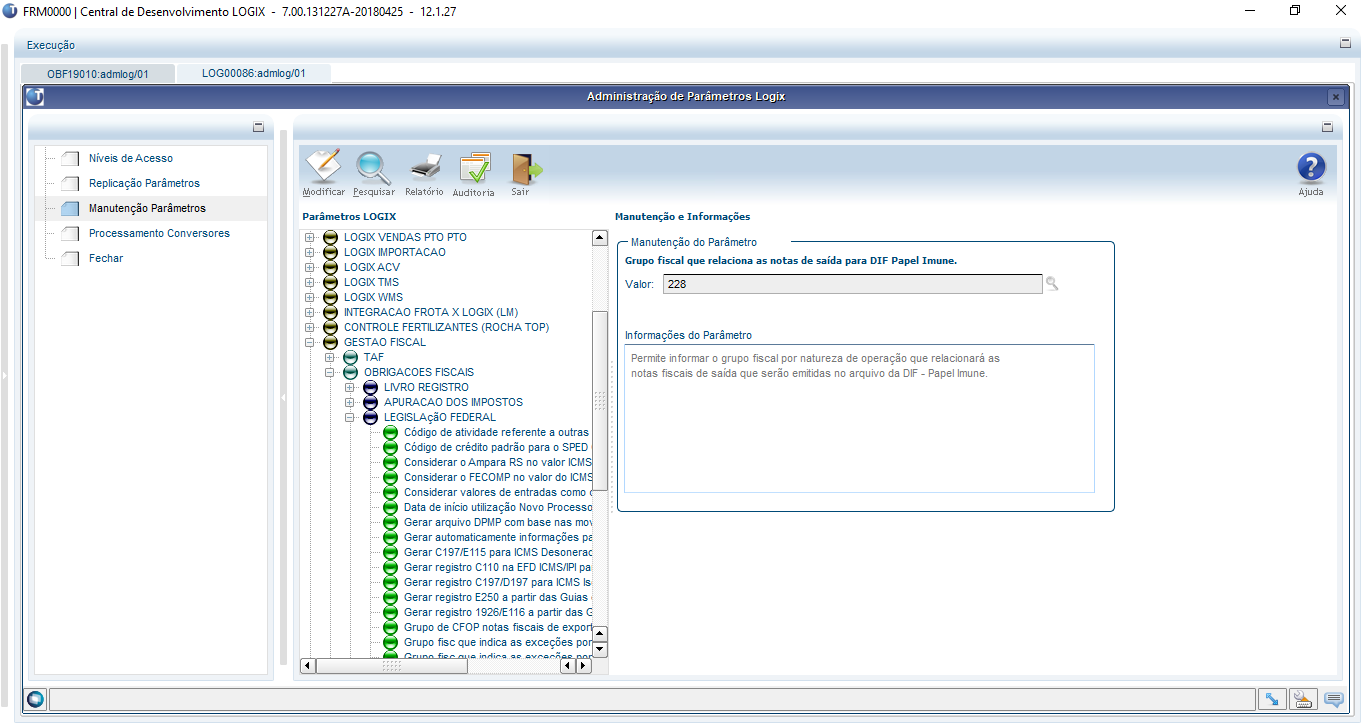Click the OBRIGACOES FISCAIS node icon
Screen dimensions: 1366x728
pos(350,372)
